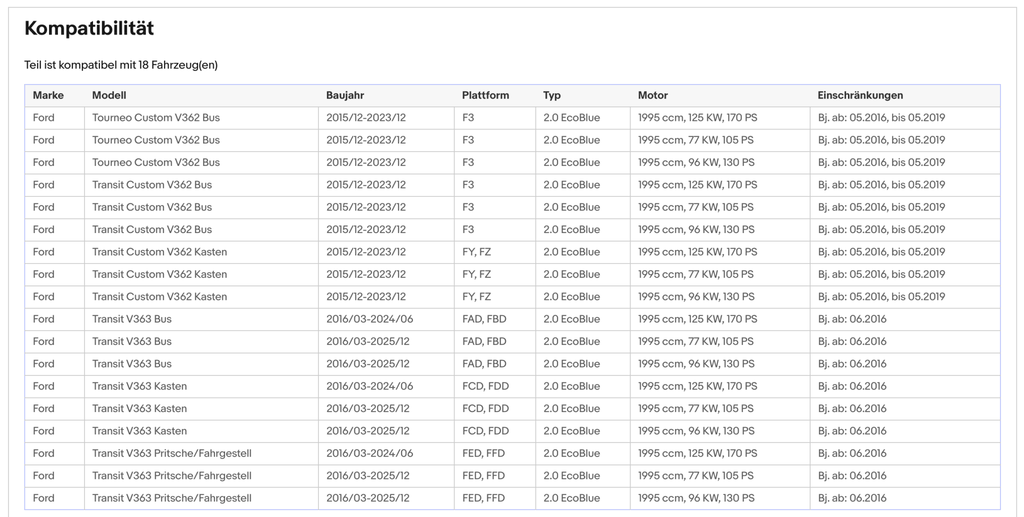Click the Baujahr column header
The height and width of the screenshot is (517, 1024).
tap(345, 95)
